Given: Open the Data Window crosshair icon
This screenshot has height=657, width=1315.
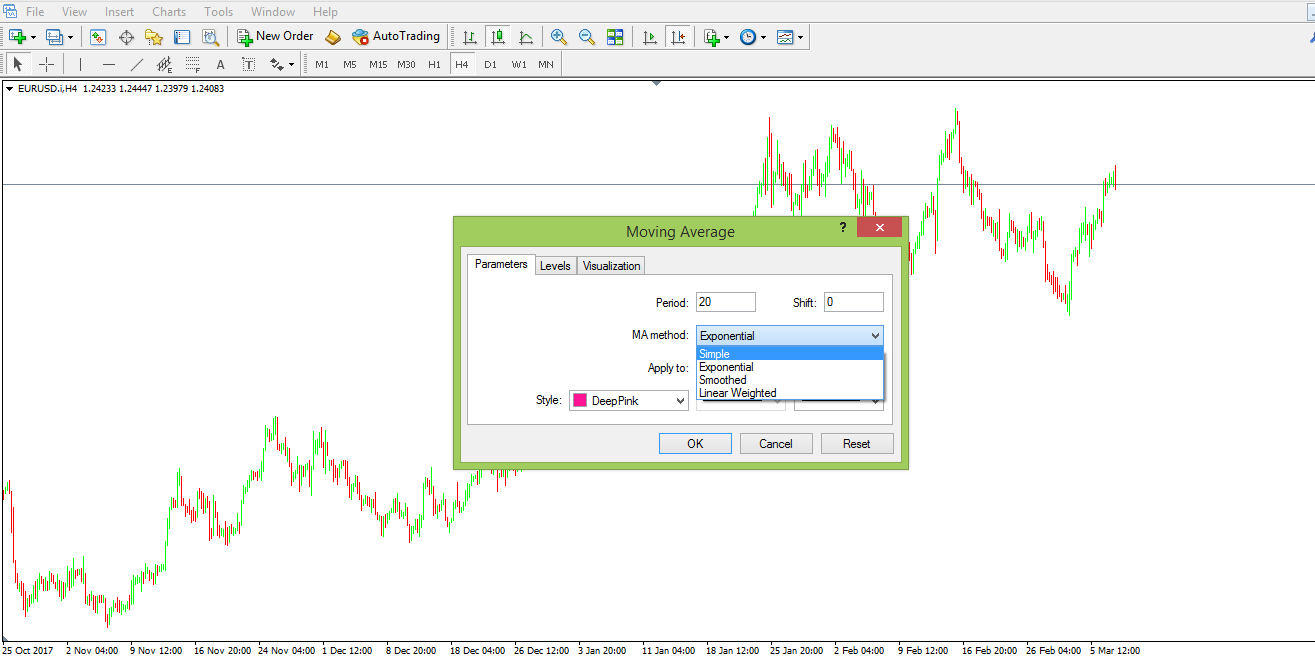Looking at the screenshot, I should tap(126, 37).
